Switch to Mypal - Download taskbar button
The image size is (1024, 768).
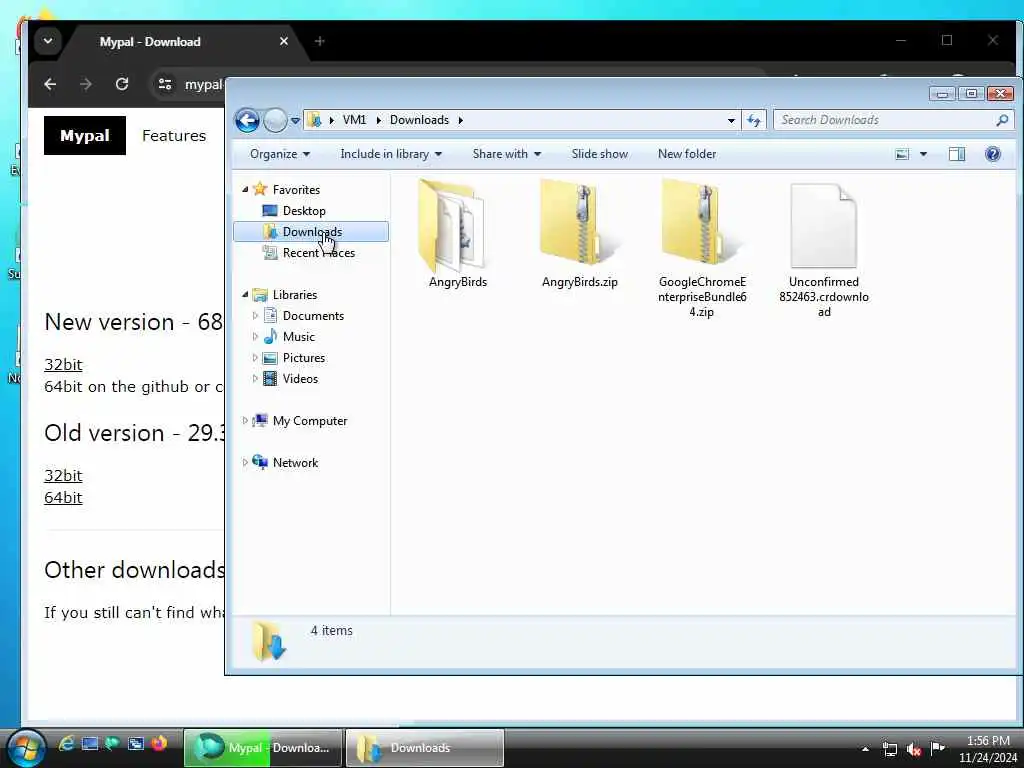[x=263, y=748]
